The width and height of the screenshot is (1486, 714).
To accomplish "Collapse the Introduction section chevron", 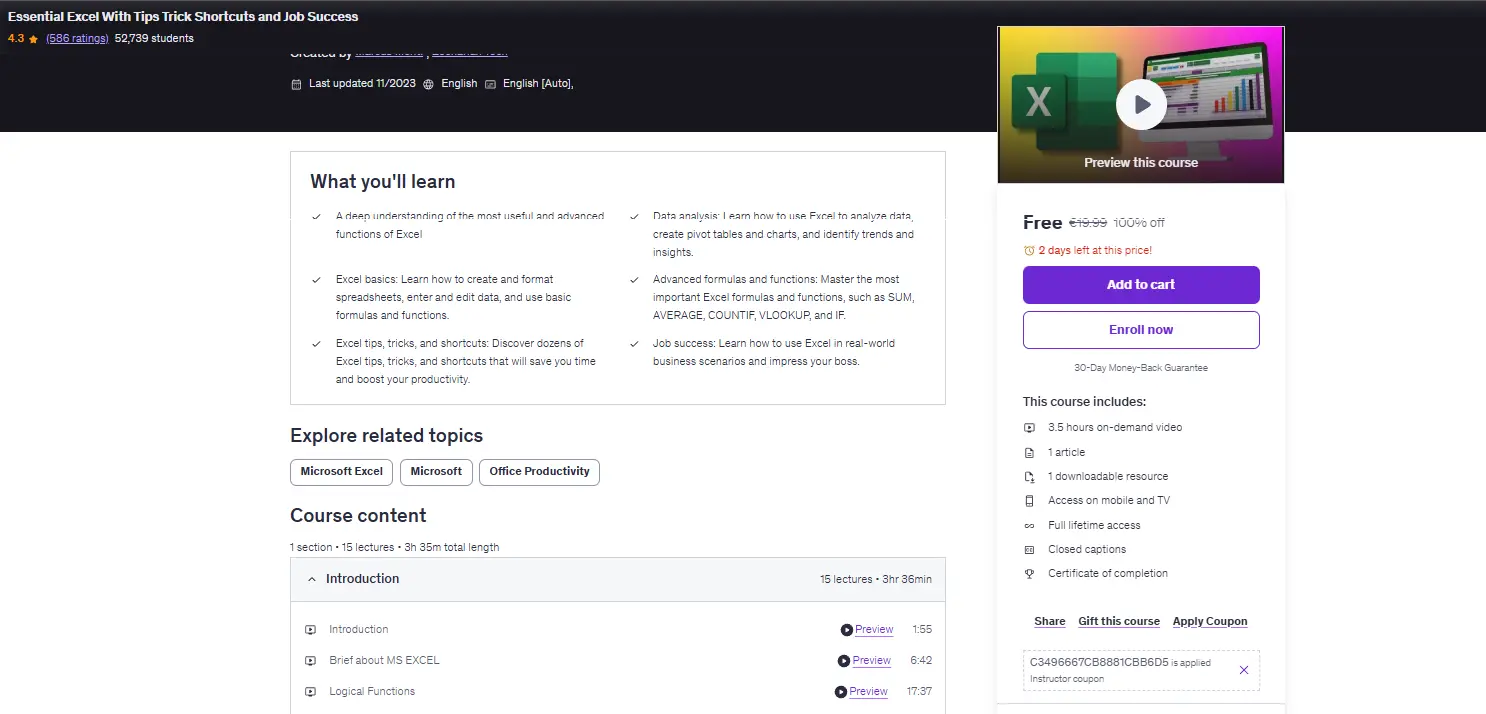I will click(x=312, y=579).
